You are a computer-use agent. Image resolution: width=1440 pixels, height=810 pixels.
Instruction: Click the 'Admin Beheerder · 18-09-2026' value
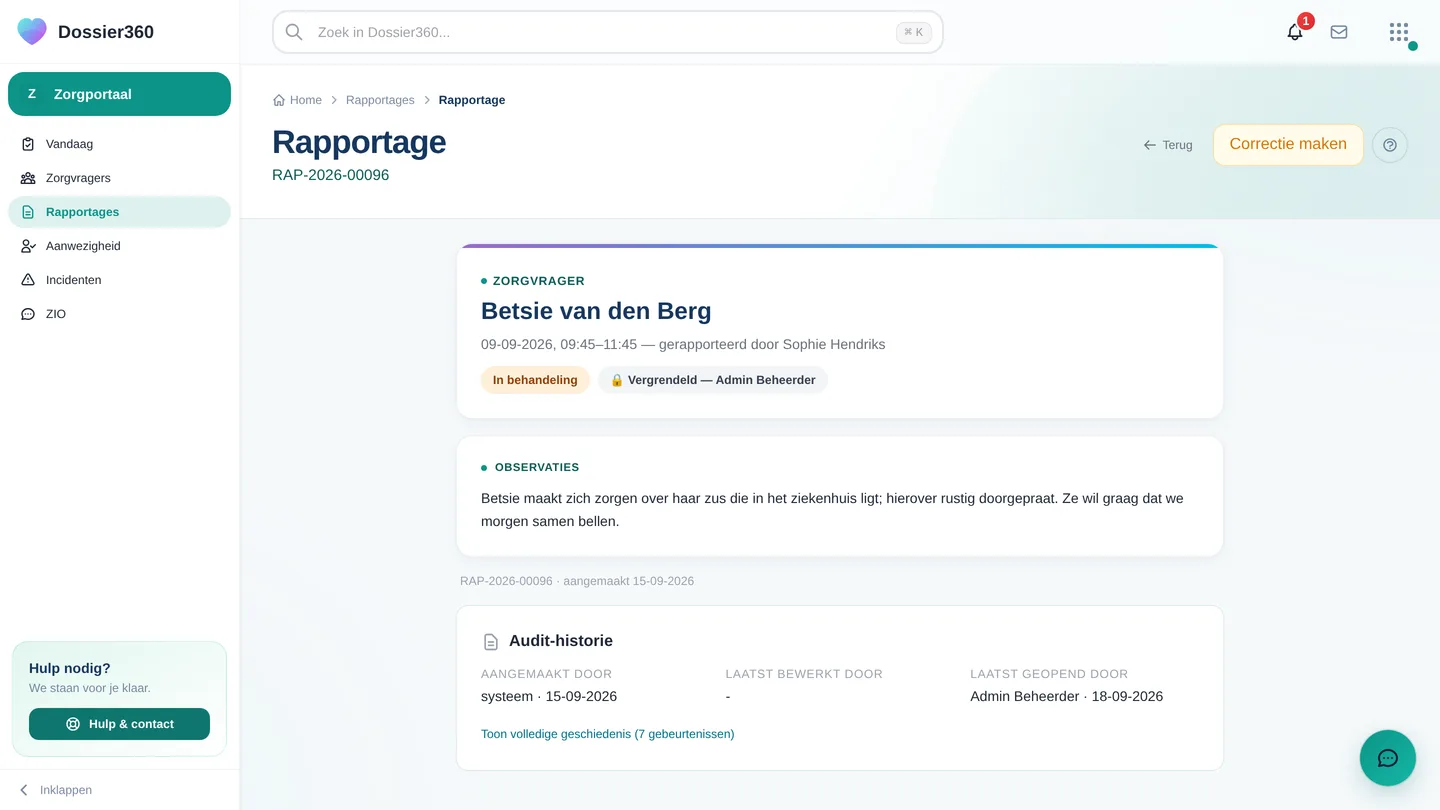tap(1067, 696)
